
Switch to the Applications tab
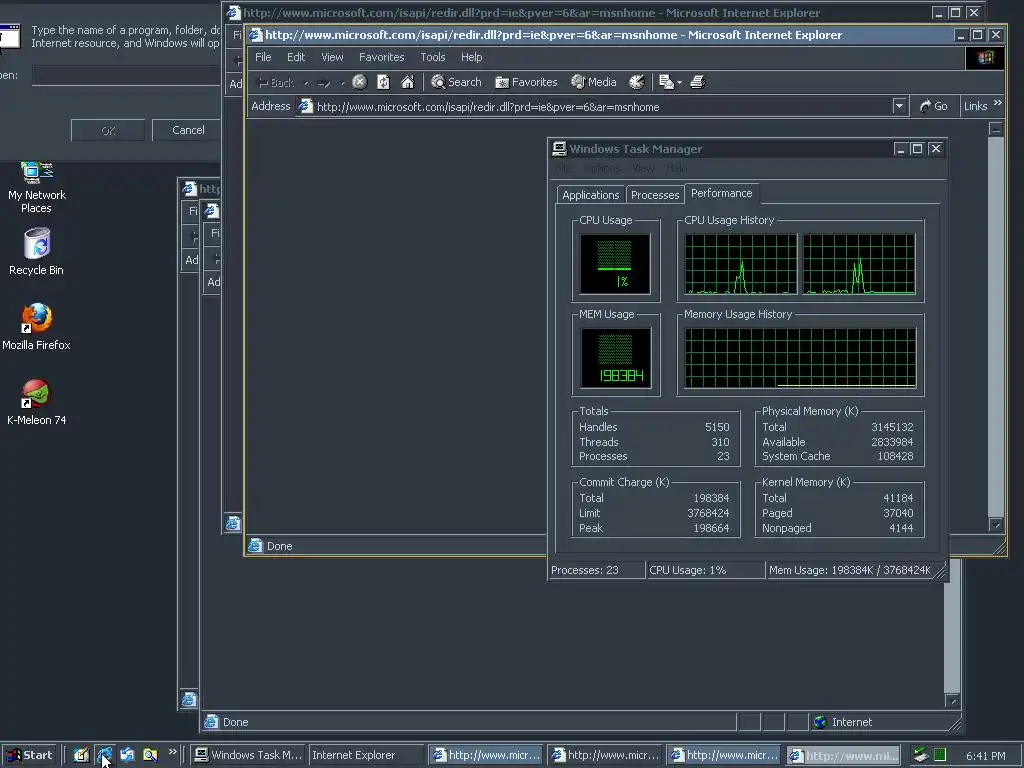pyautogui.click(x=590, y=195)
